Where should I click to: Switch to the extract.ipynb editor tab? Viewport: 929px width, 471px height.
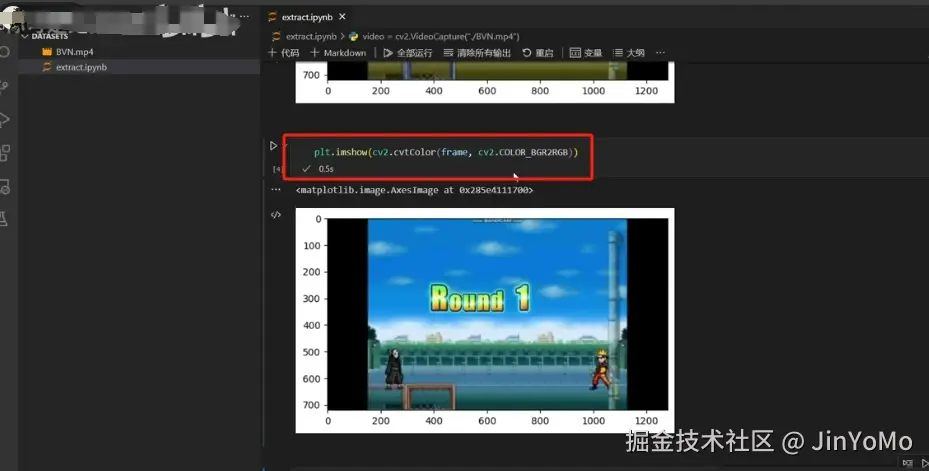click(x=307, y=17)
